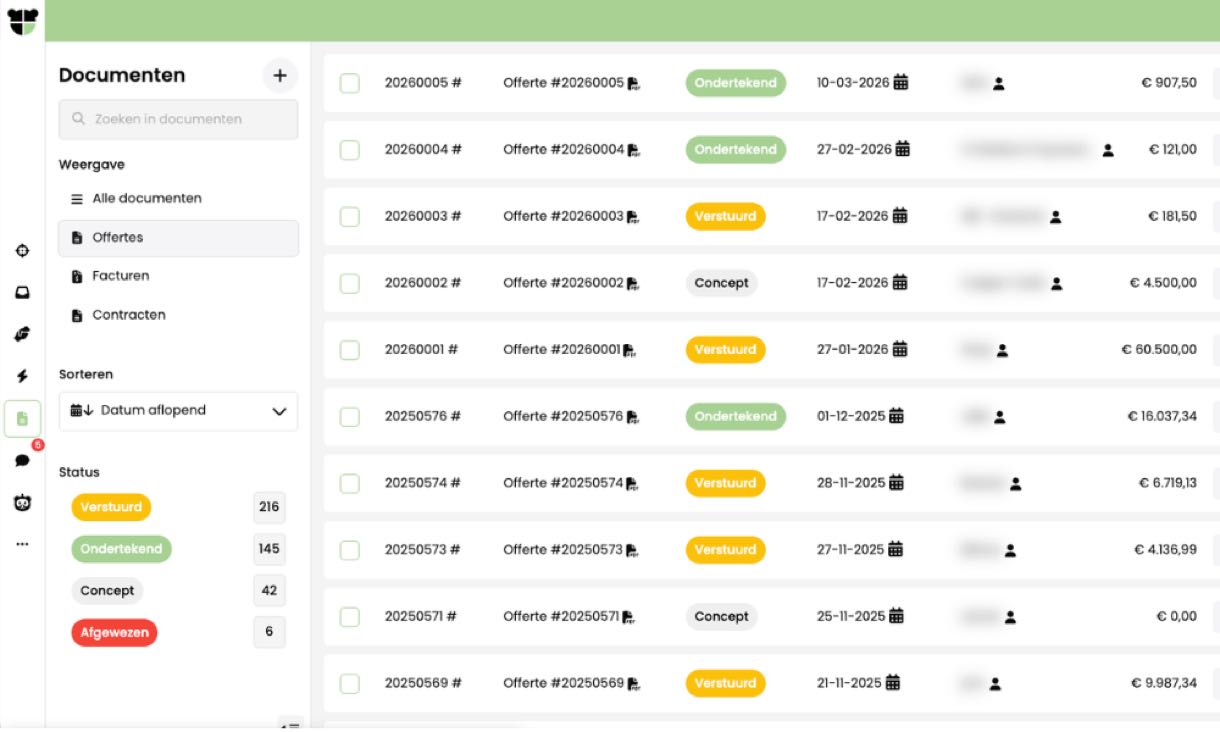1220x732 pixels.
Task: Open the chat bubble icon with notification badge
Action: [x=22, y=460]
